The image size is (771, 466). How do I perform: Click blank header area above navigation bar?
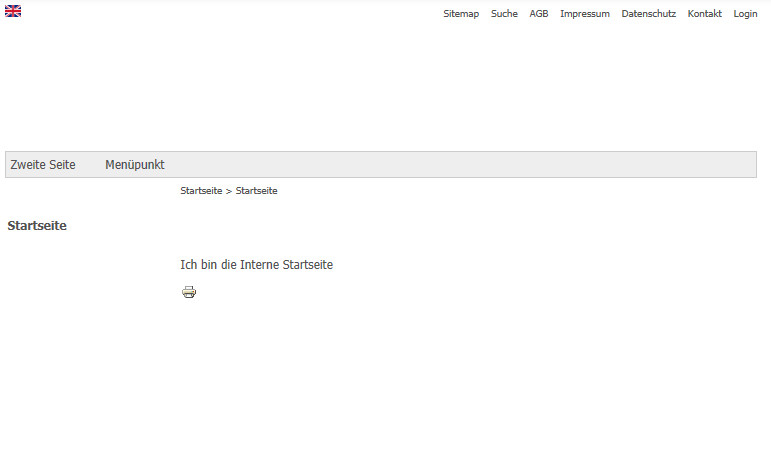pos(385,90)
